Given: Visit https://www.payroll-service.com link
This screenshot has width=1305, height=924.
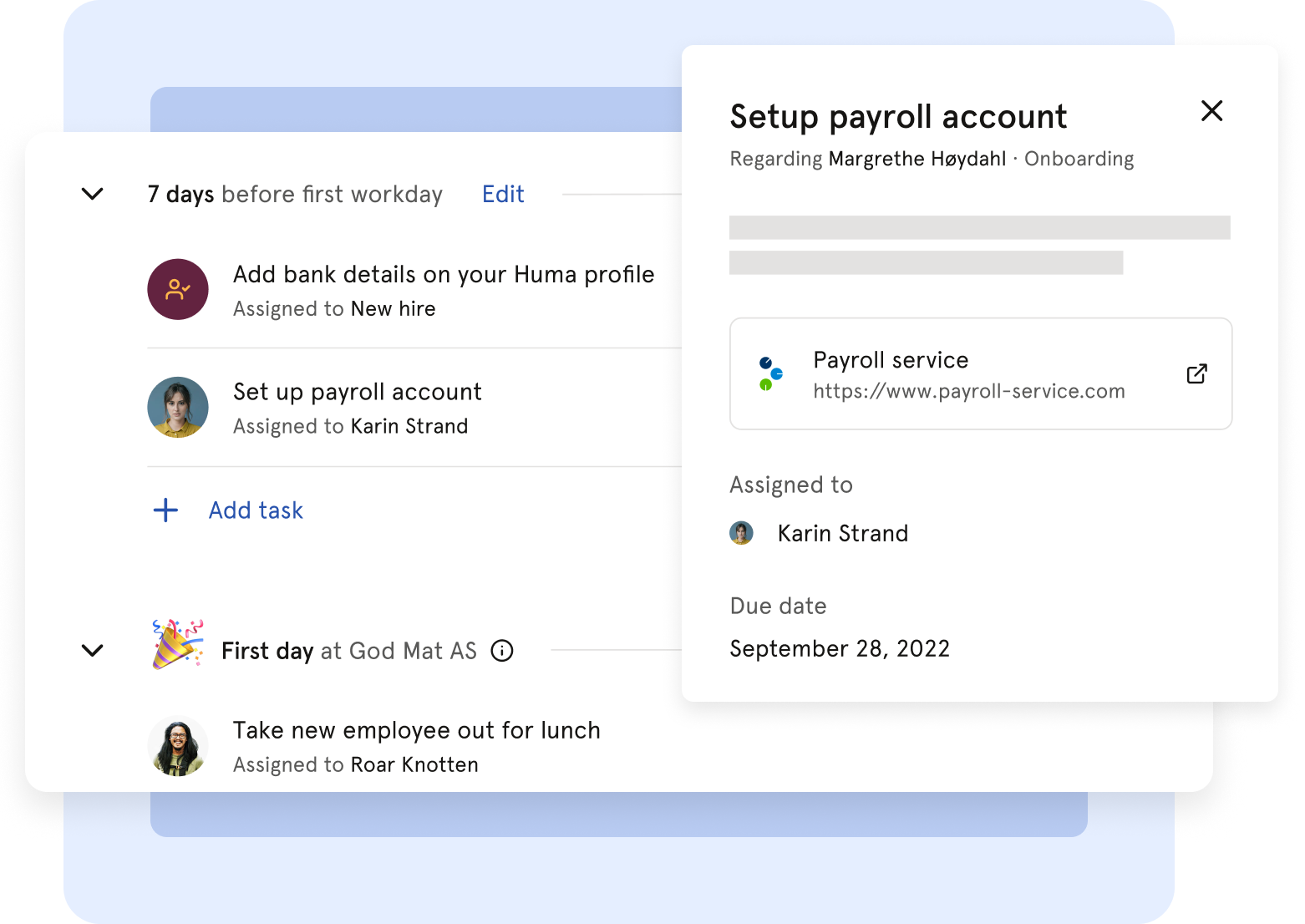Looking at the screenshot, I should (x=968, y=390).
